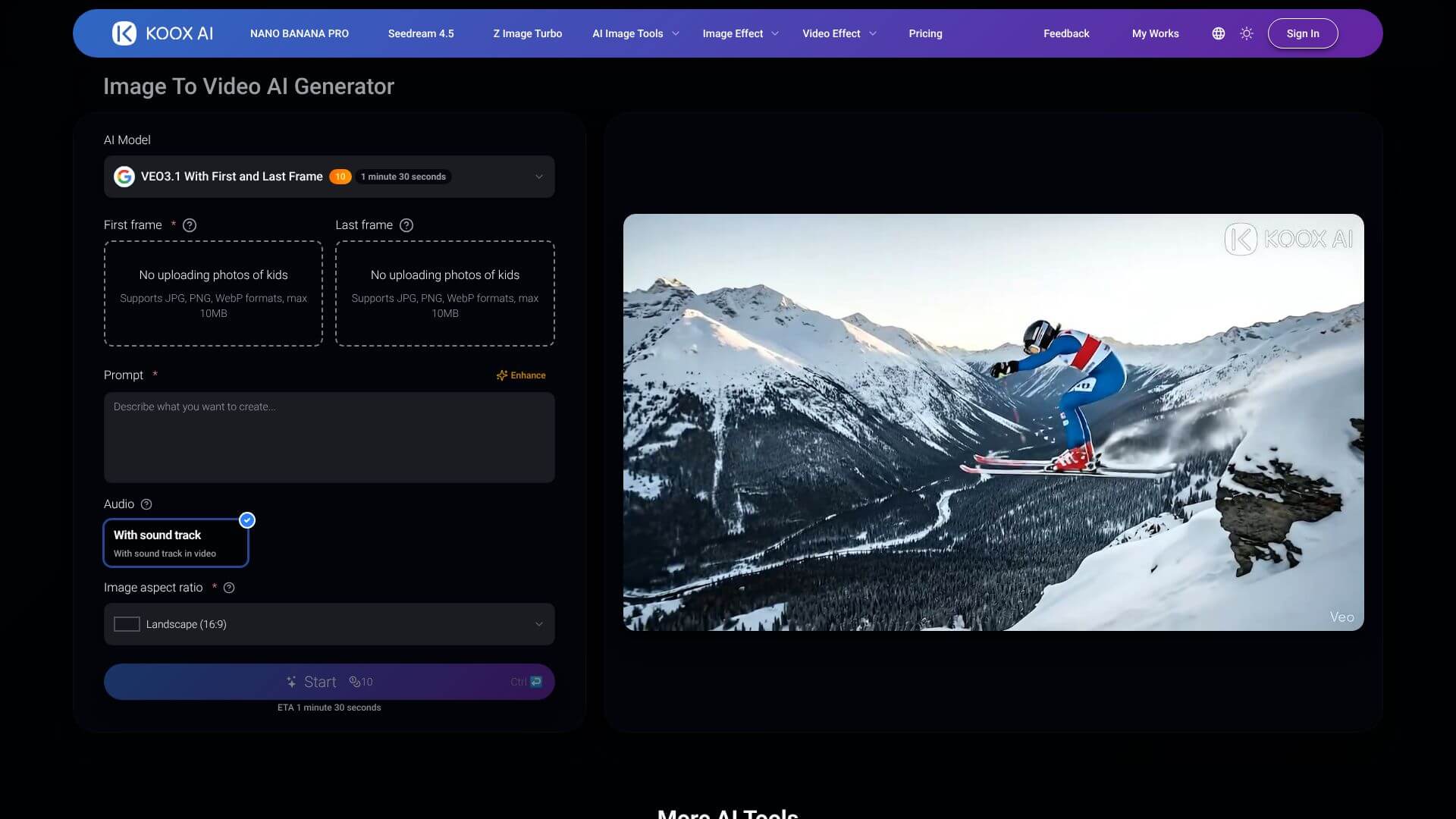1456x819 pixels.
Task: Click the Audio help question icon
Action: 145,504
